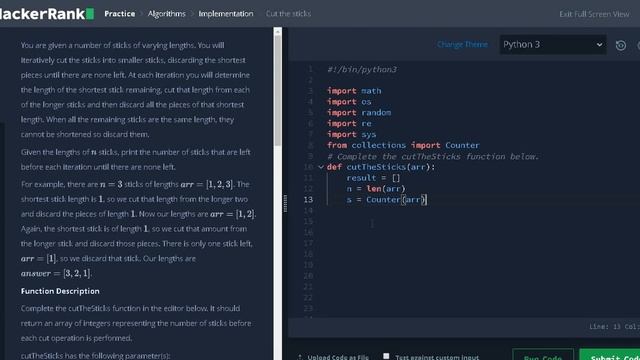Click the 'from collections import Counter' line

pyautogui.click(x=403, y=145)
